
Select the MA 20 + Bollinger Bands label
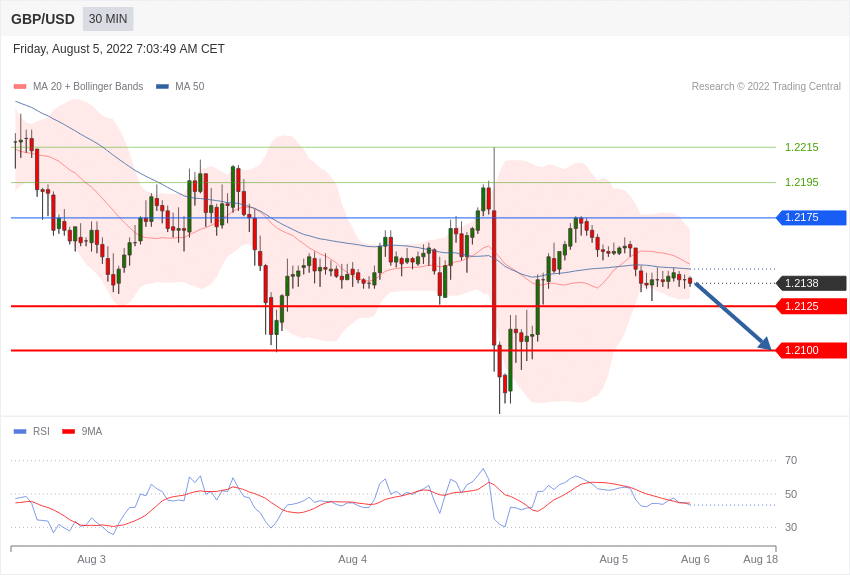88,87
